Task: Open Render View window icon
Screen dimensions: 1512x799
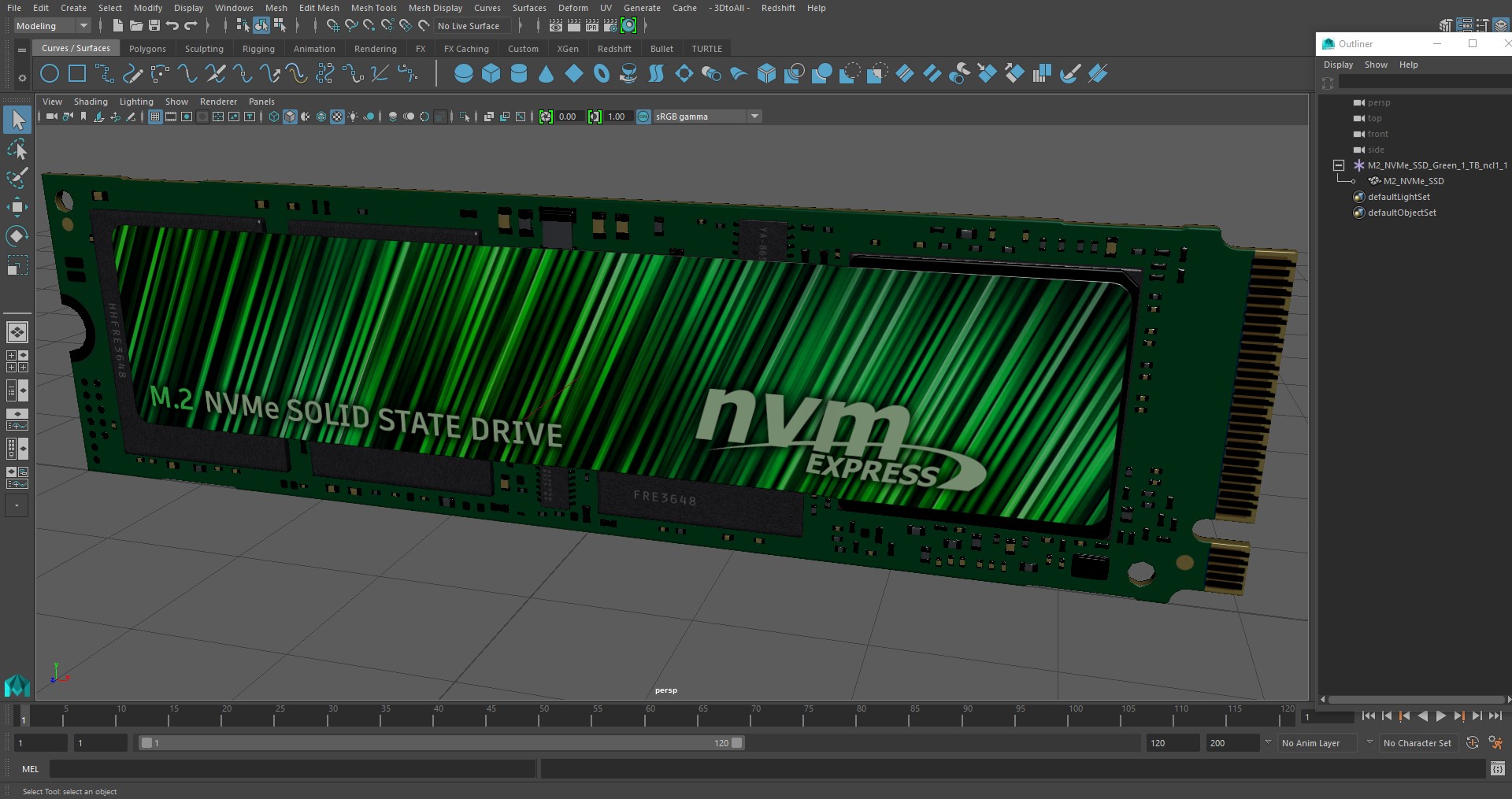Action: (556, 26)
